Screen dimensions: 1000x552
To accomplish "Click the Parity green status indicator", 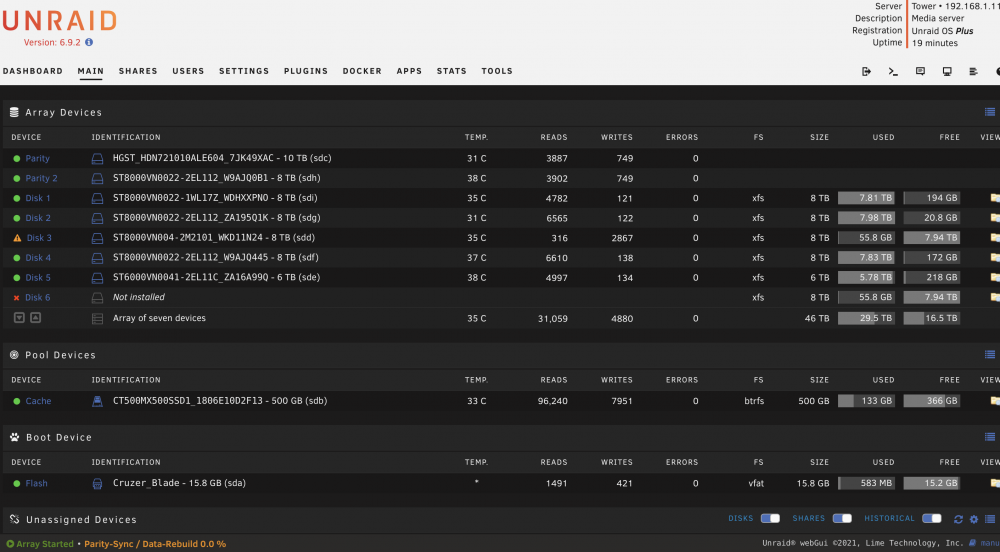I will (x=17, y=159).
